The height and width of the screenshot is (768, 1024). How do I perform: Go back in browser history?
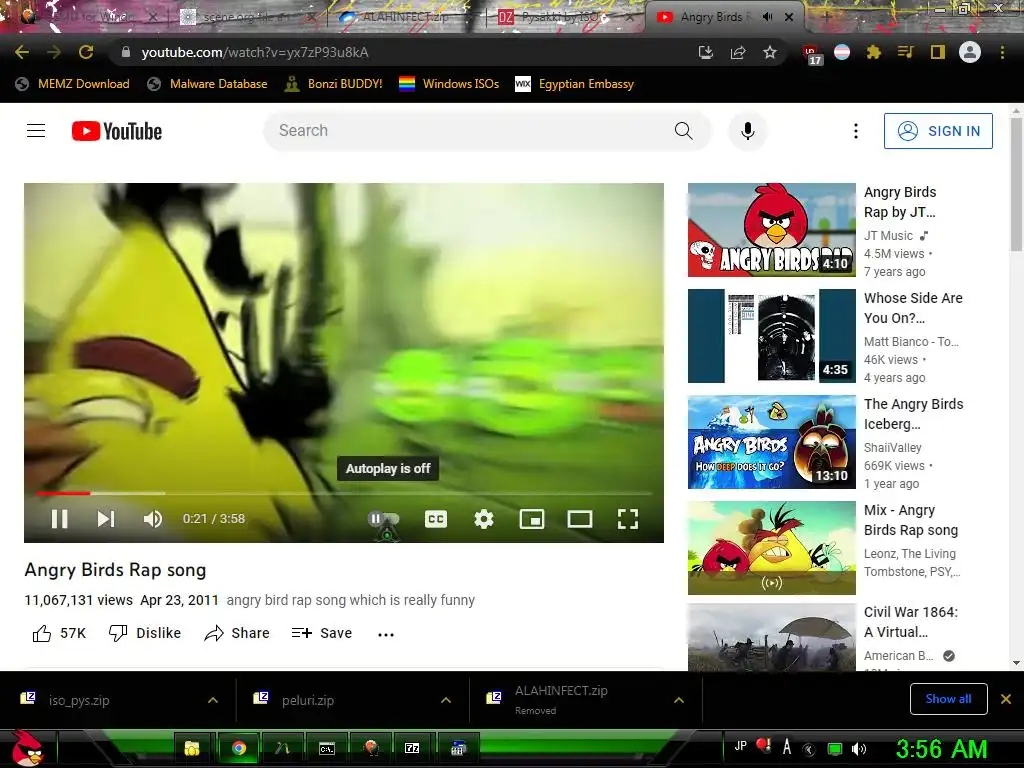pos(22,52)
